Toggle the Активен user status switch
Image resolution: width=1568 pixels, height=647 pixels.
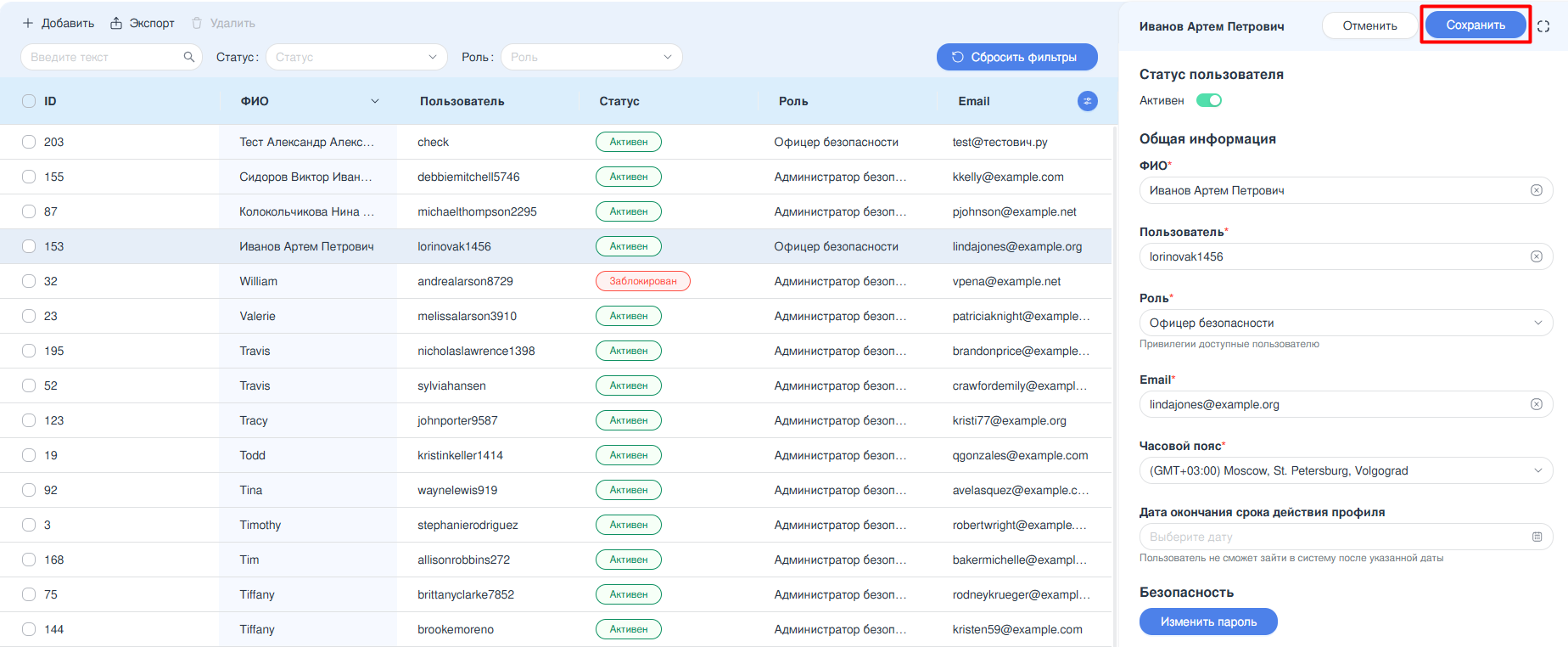tap(1208, 100)
